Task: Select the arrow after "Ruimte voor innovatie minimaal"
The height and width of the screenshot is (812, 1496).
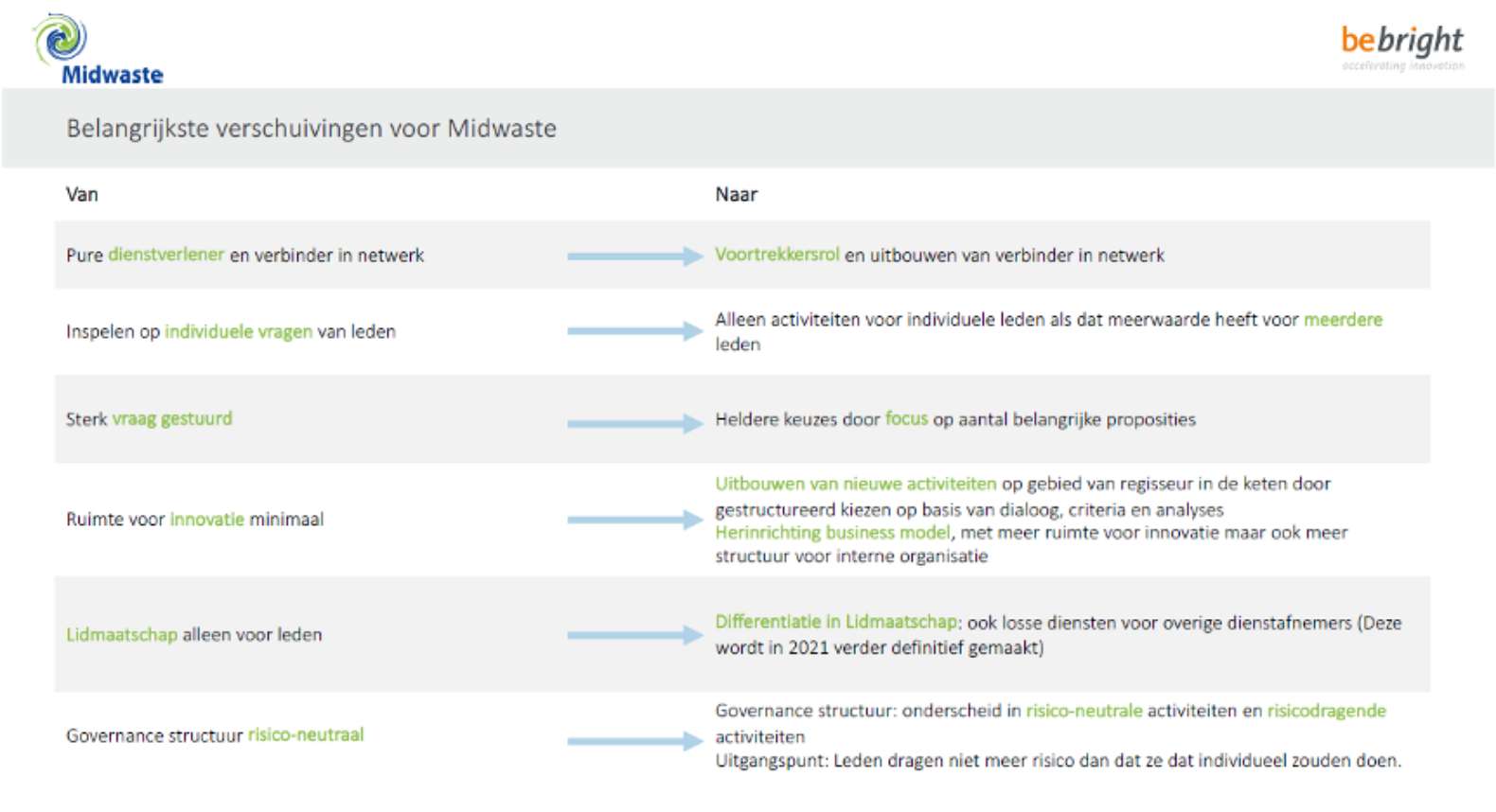Action: click(x=634, y=520)
